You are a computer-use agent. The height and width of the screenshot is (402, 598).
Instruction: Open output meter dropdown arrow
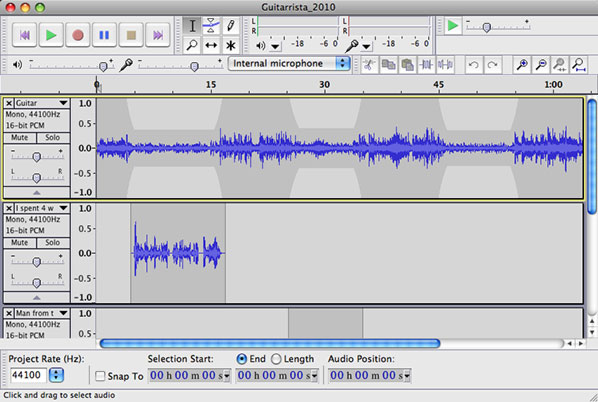275,47
